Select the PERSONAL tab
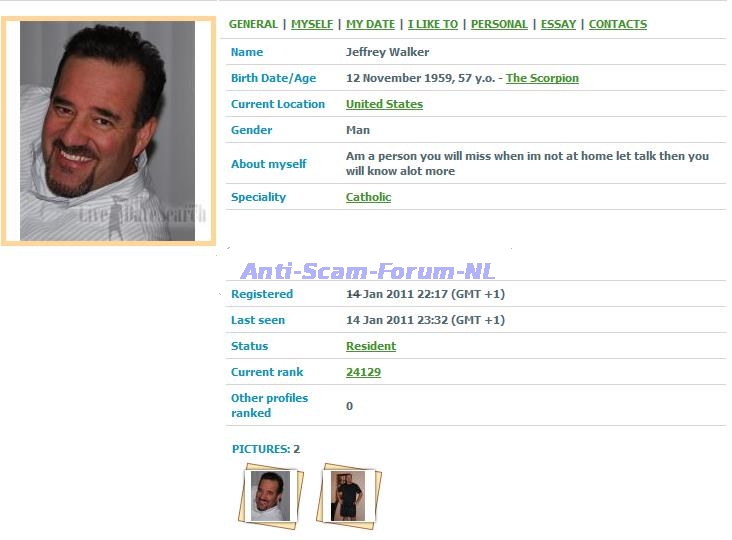This screenshot has height=540, width=732. [x=499, y=24]
